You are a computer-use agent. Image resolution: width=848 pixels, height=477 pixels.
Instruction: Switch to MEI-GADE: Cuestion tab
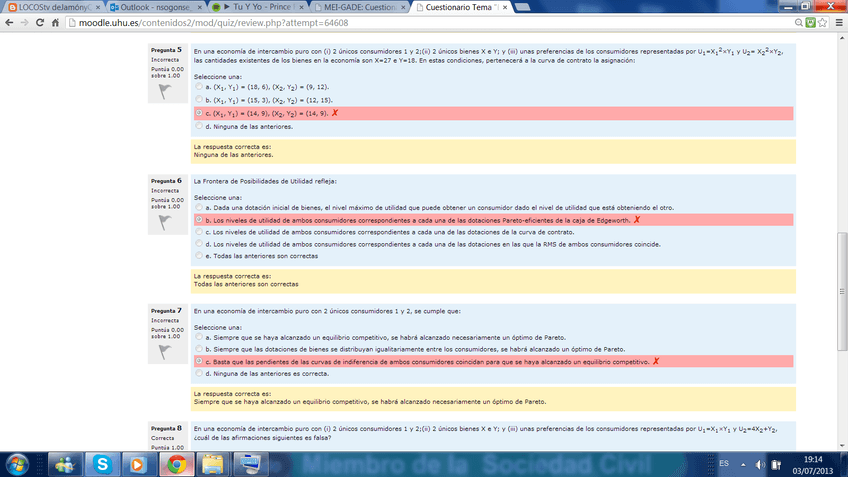[x=359, y=7]
